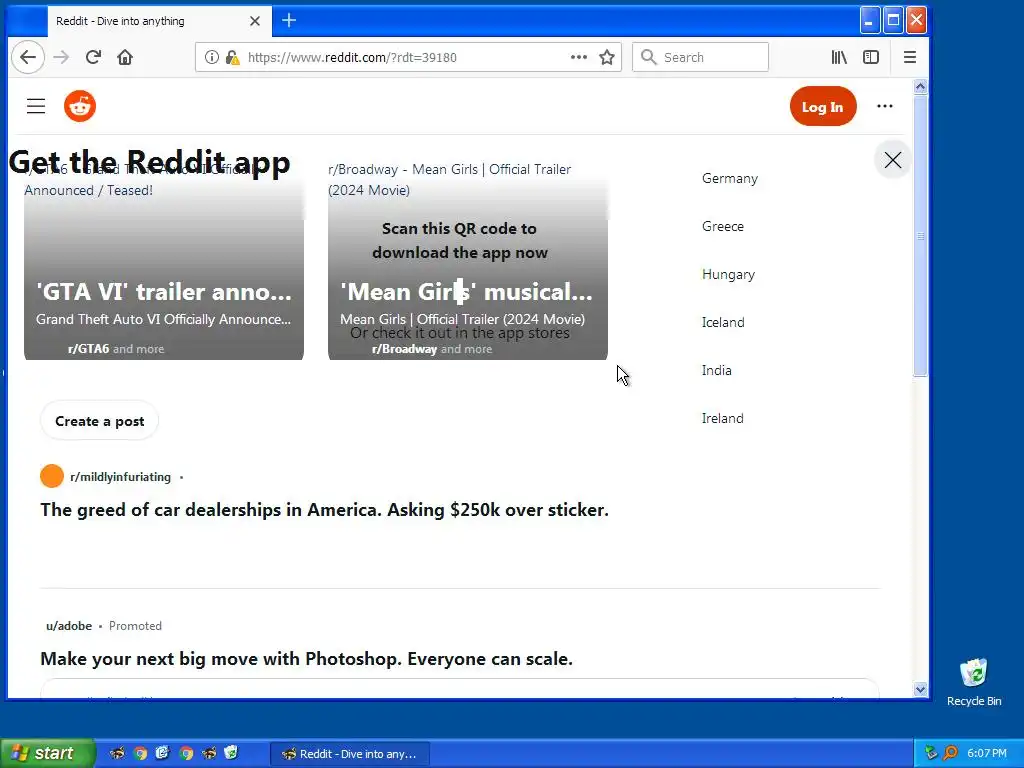This screenshot has height=768, width=1024.
Task: Open the Windows start menu
Action: [x=47, y=753]
